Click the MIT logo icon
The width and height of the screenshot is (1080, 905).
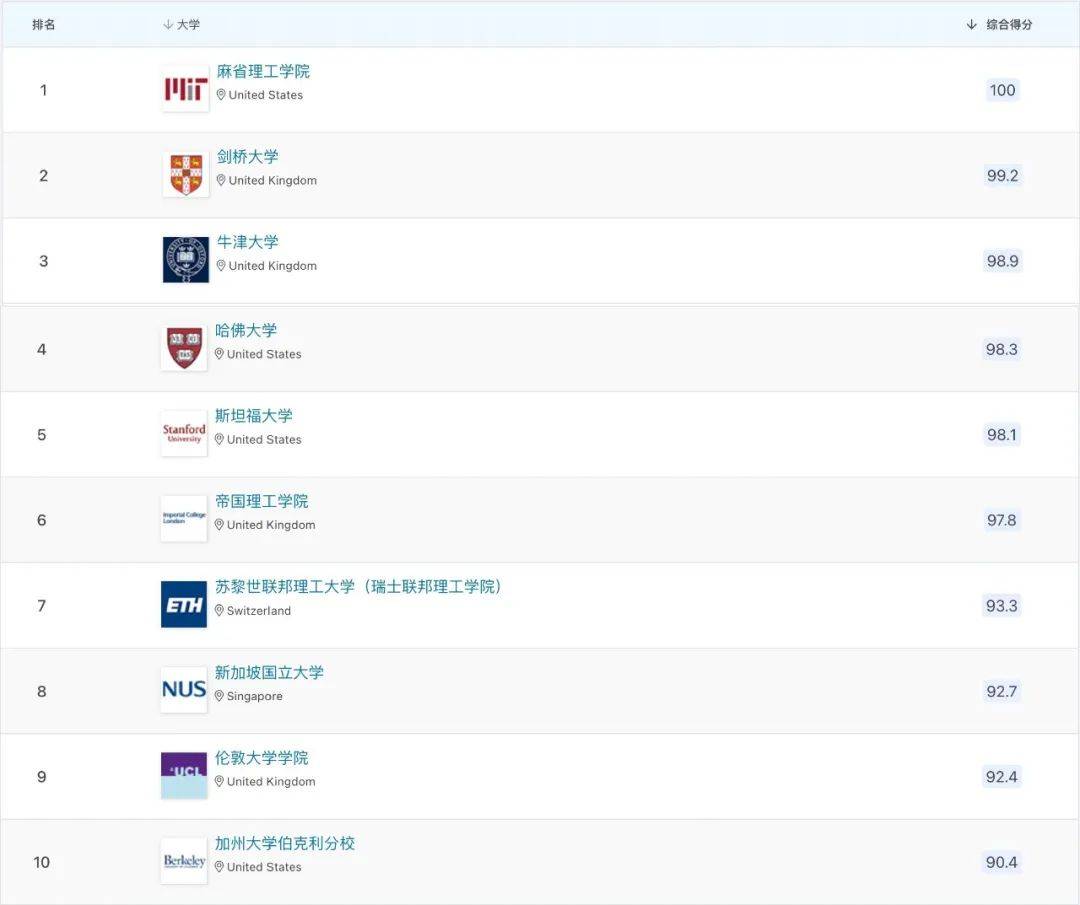(x=186, y=90)
